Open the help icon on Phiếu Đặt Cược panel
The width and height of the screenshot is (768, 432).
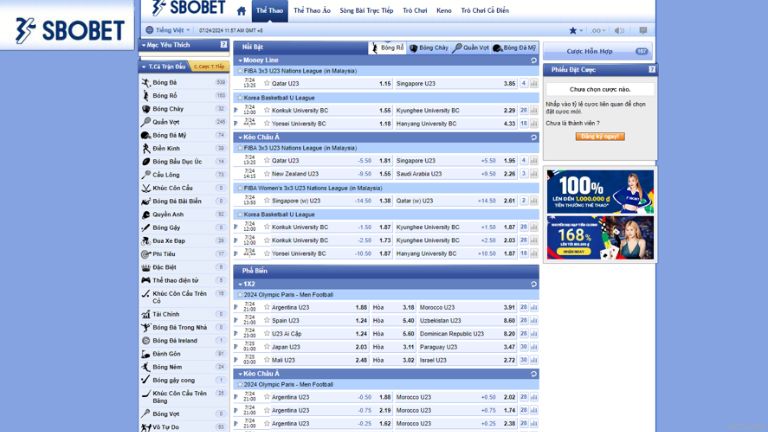pyautogui.click(x=651, y=70)
